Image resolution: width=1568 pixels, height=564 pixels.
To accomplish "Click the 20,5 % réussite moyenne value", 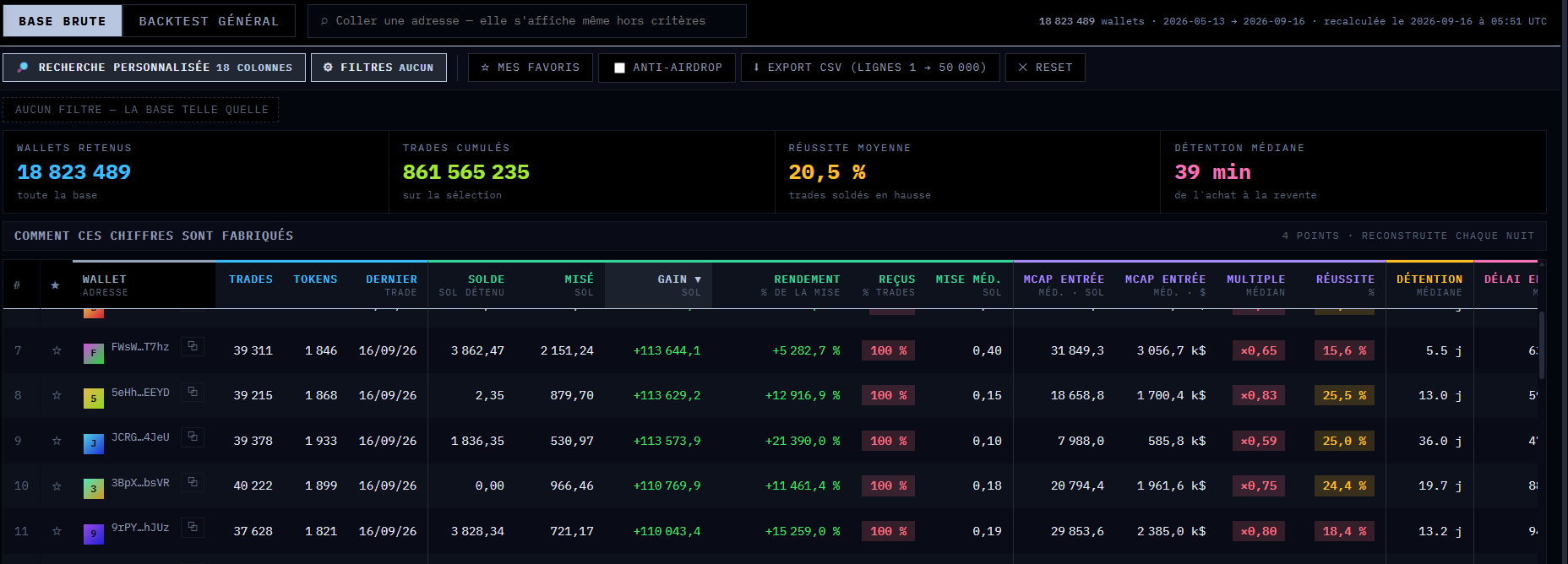I will coord(827,172).
